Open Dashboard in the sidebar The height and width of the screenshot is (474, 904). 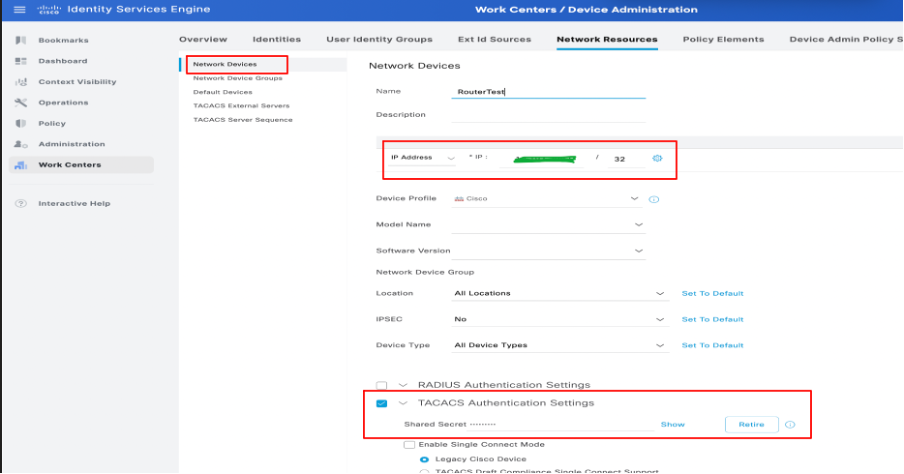click(63, 61)
